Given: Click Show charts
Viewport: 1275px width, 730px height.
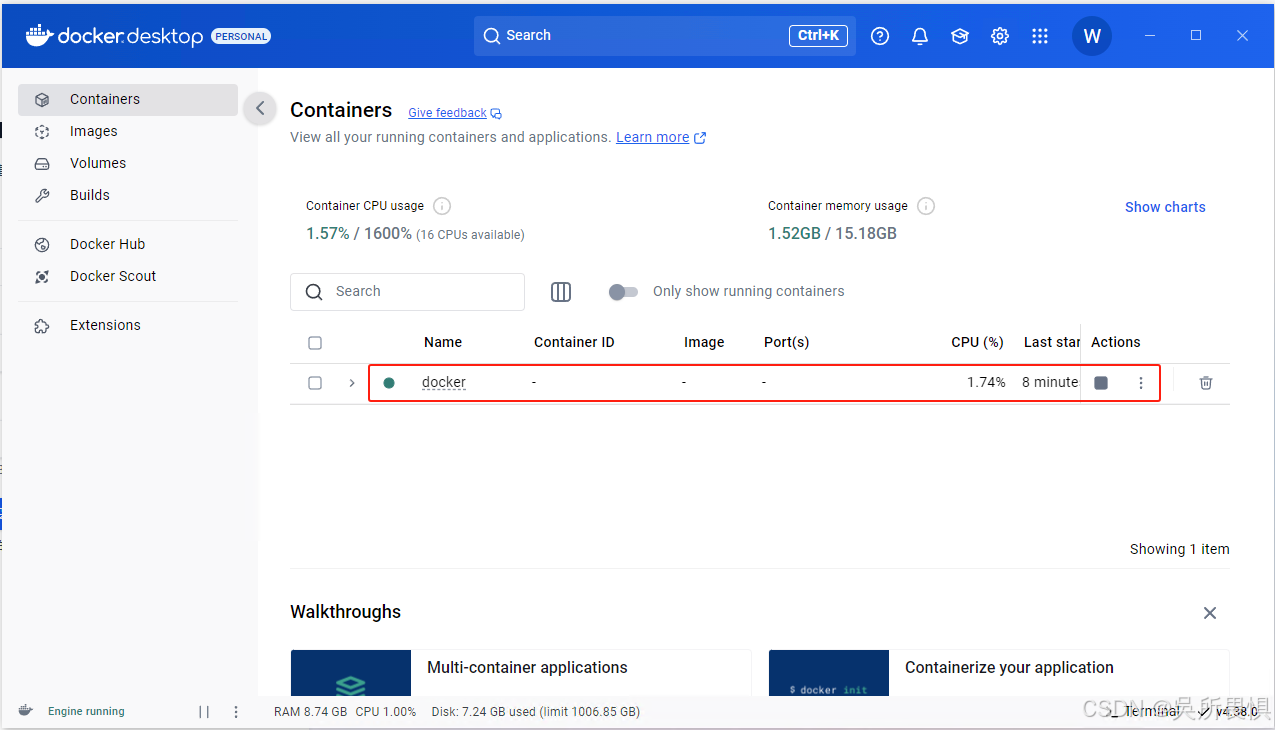Looking at the screenshot, I should (x=1165, y=208).
